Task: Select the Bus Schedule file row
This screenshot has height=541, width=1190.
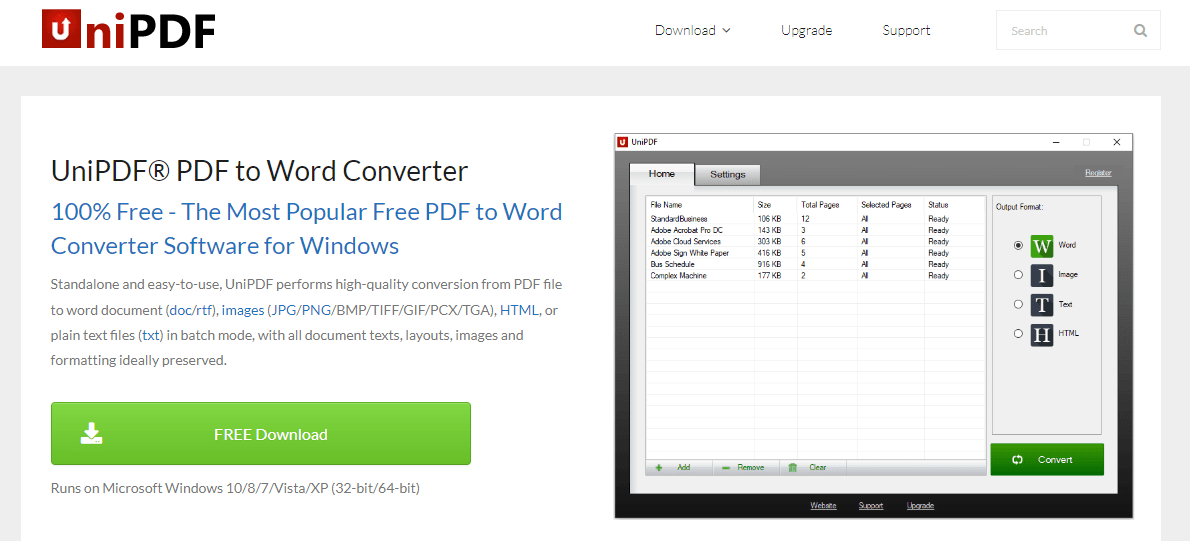Action: 815,264
